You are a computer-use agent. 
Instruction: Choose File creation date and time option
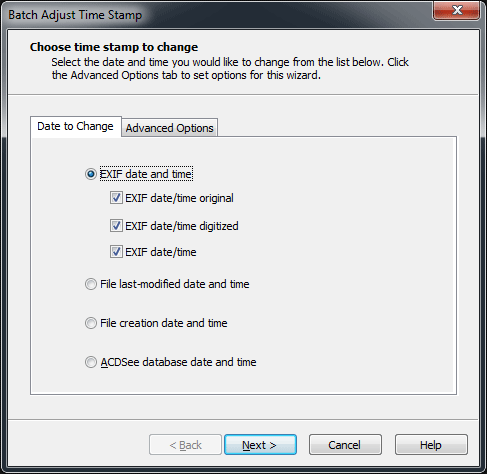(x=91, y=323)
